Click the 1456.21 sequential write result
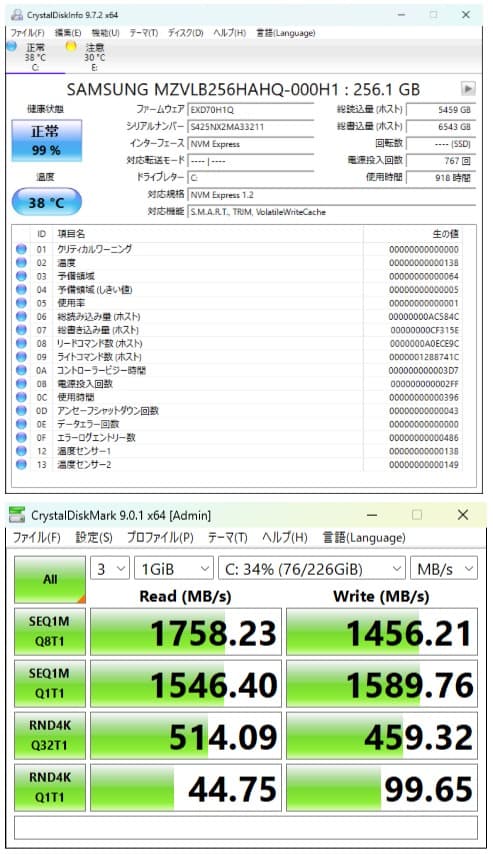Screen dimensions: 493x854 (382, 632)
